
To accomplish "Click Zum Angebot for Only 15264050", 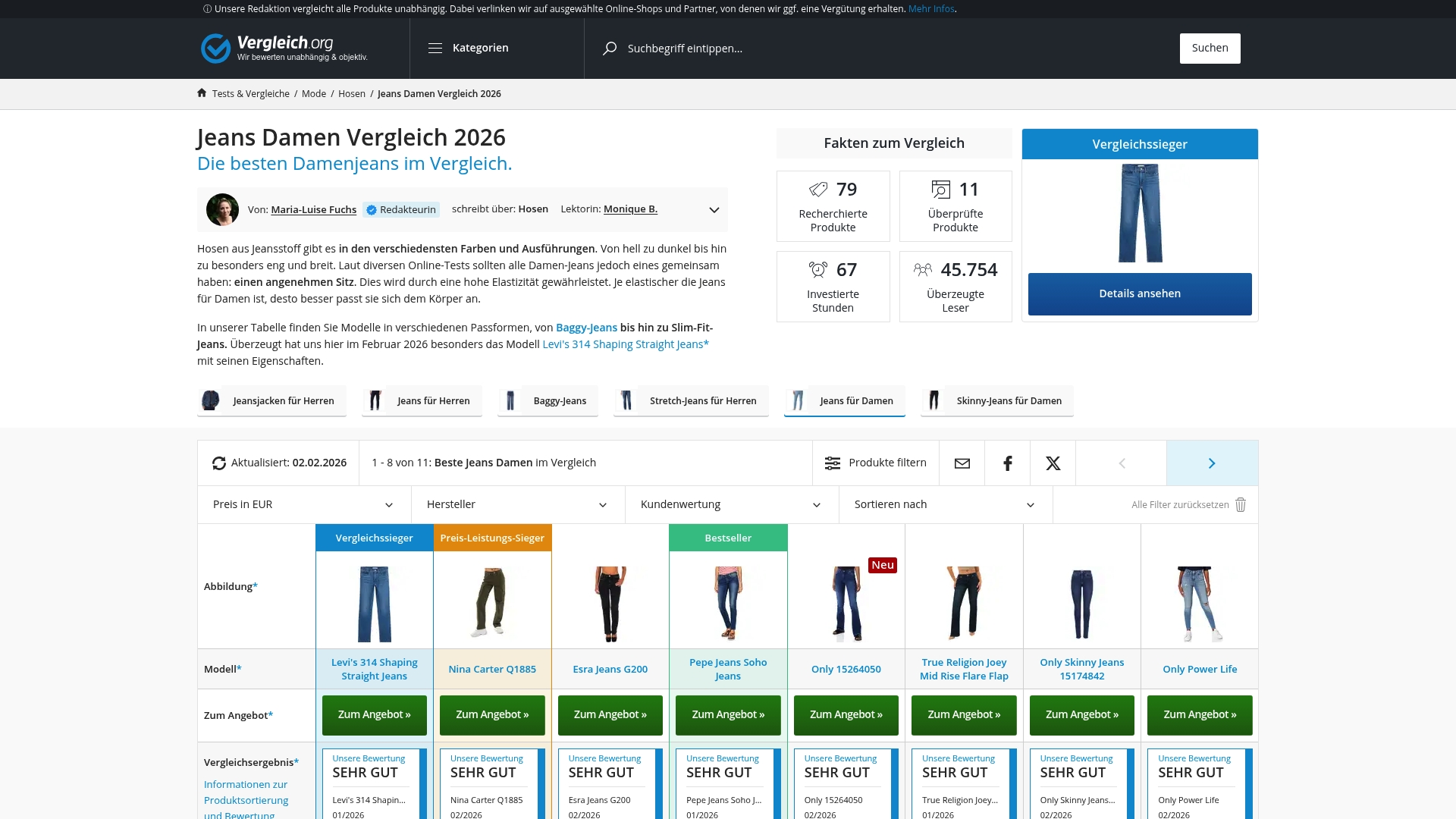I will click(846, 715).
